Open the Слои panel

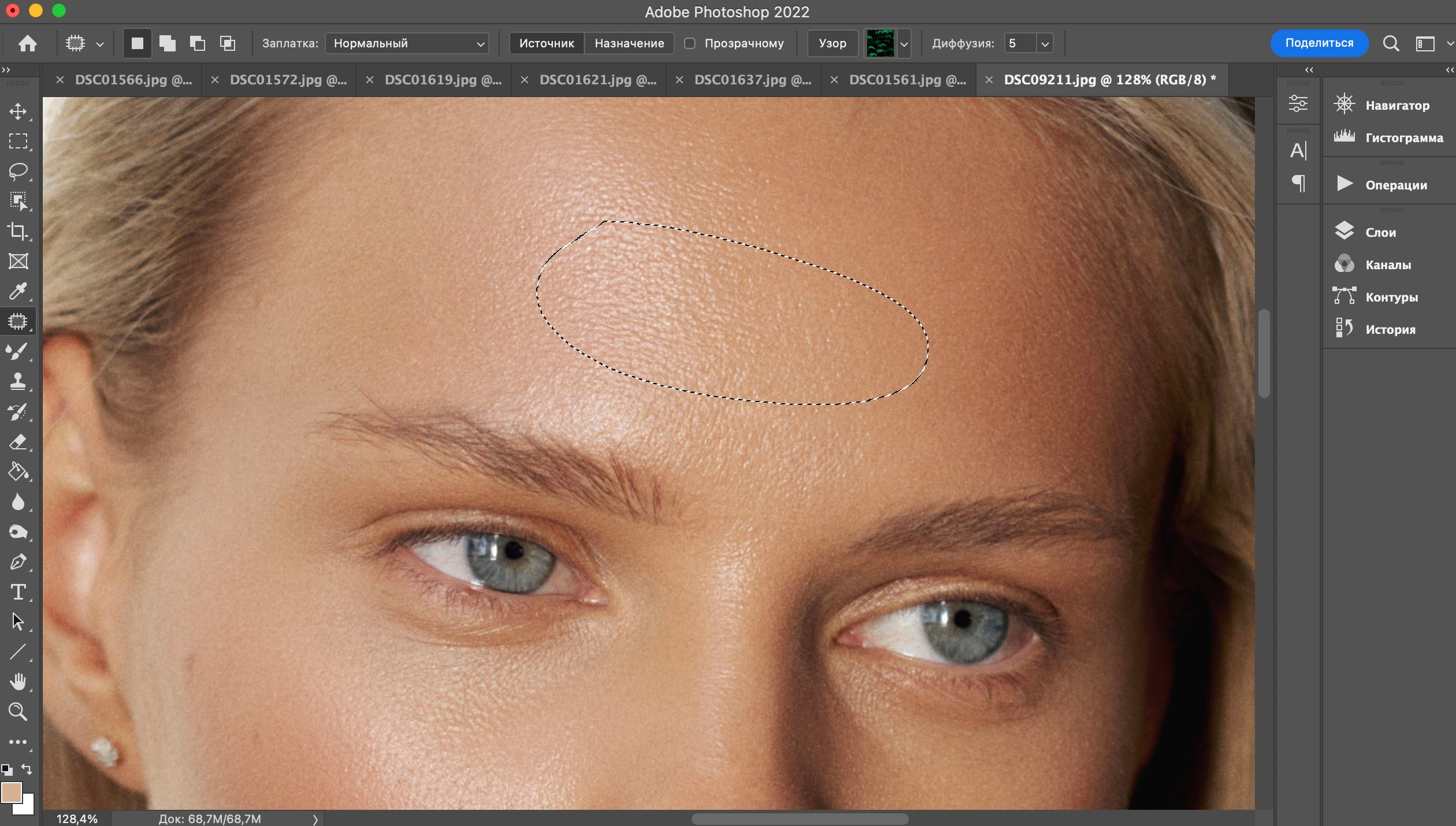pyautogui.click(x=1380, y=232)
